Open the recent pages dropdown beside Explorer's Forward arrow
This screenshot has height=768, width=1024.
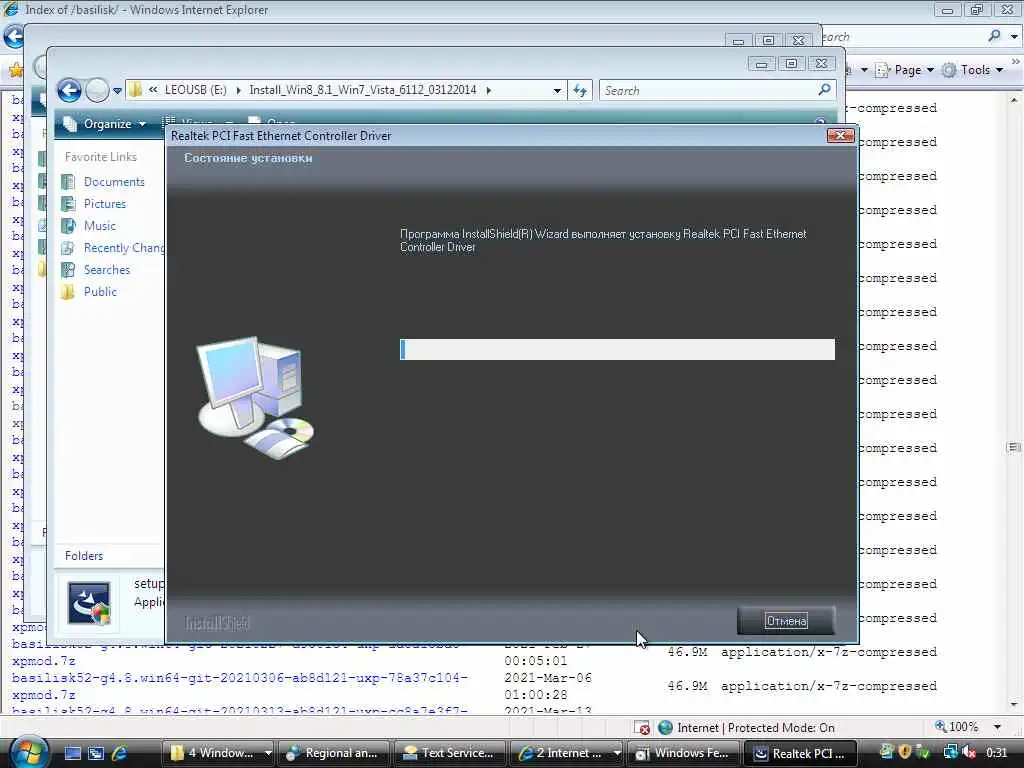(118, 91)
